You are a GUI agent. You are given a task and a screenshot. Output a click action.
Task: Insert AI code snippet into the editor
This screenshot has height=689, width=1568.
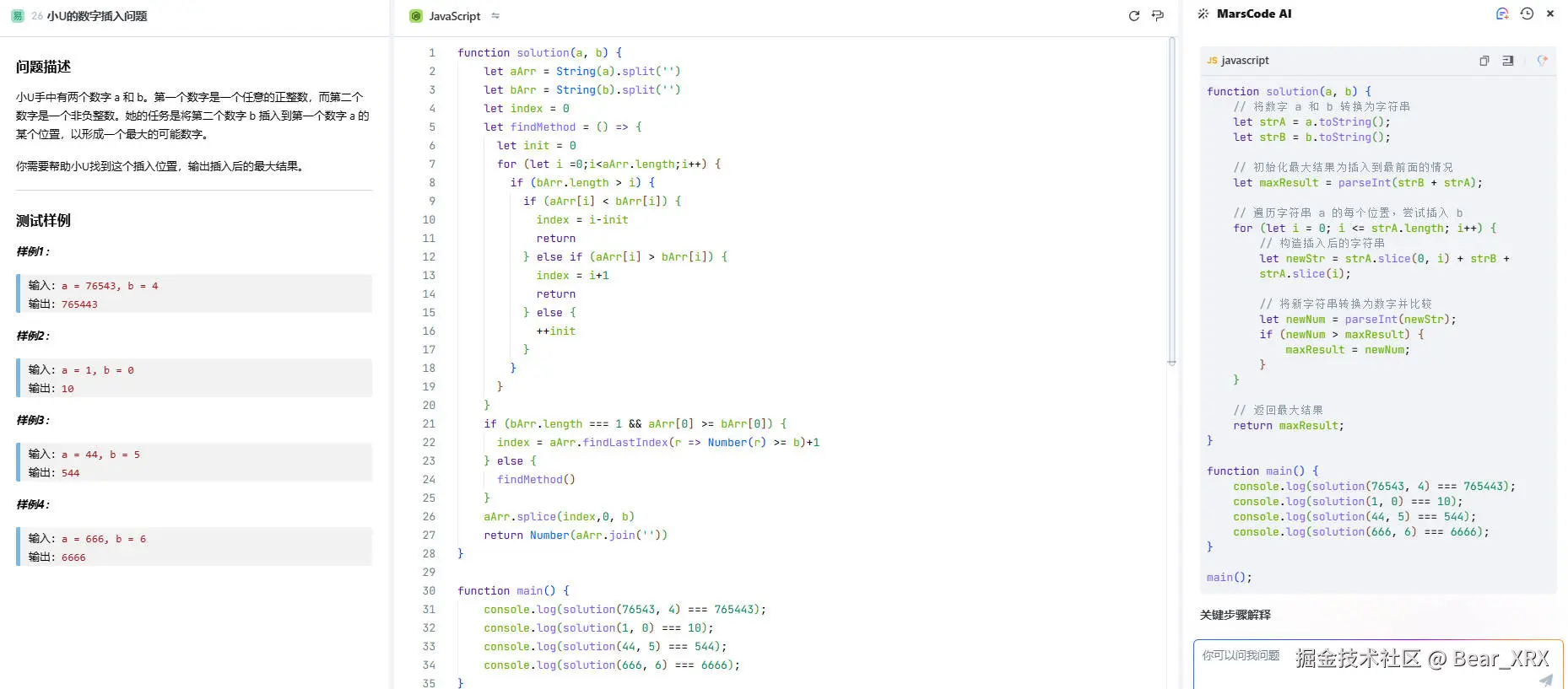click(x=1508, y=61)
